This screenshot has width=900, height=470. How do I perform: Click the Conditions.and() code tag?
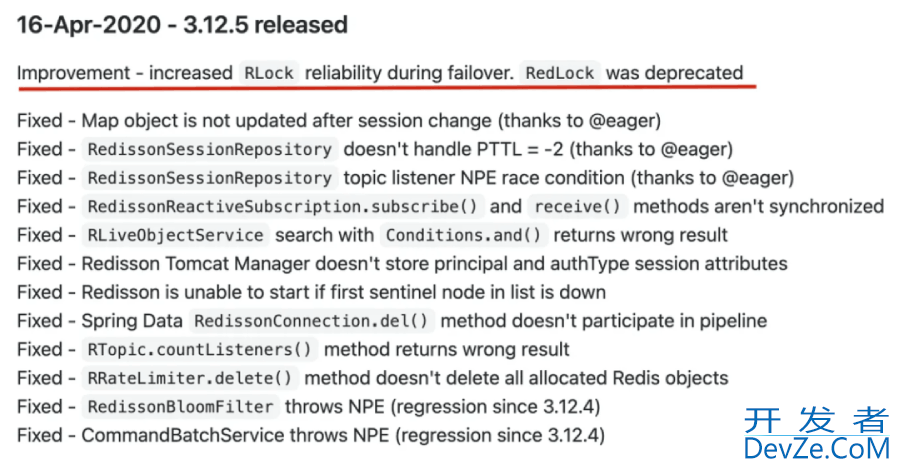click(463, 235)
